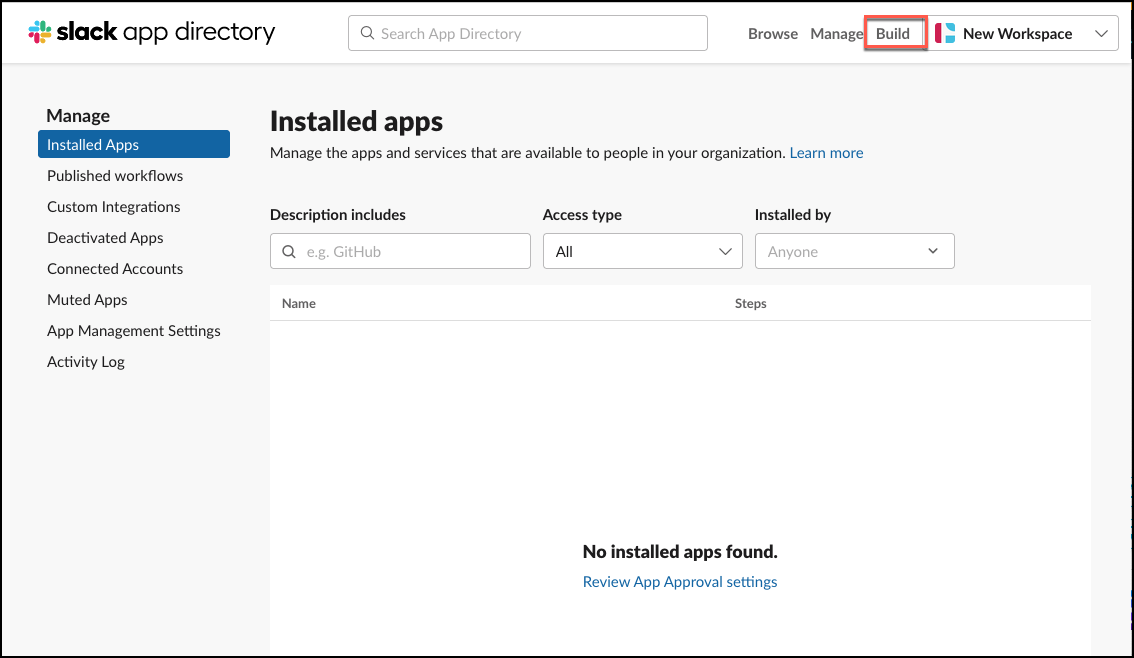
Task: Expand the Access type All dropdown
Action: [642, 251]
